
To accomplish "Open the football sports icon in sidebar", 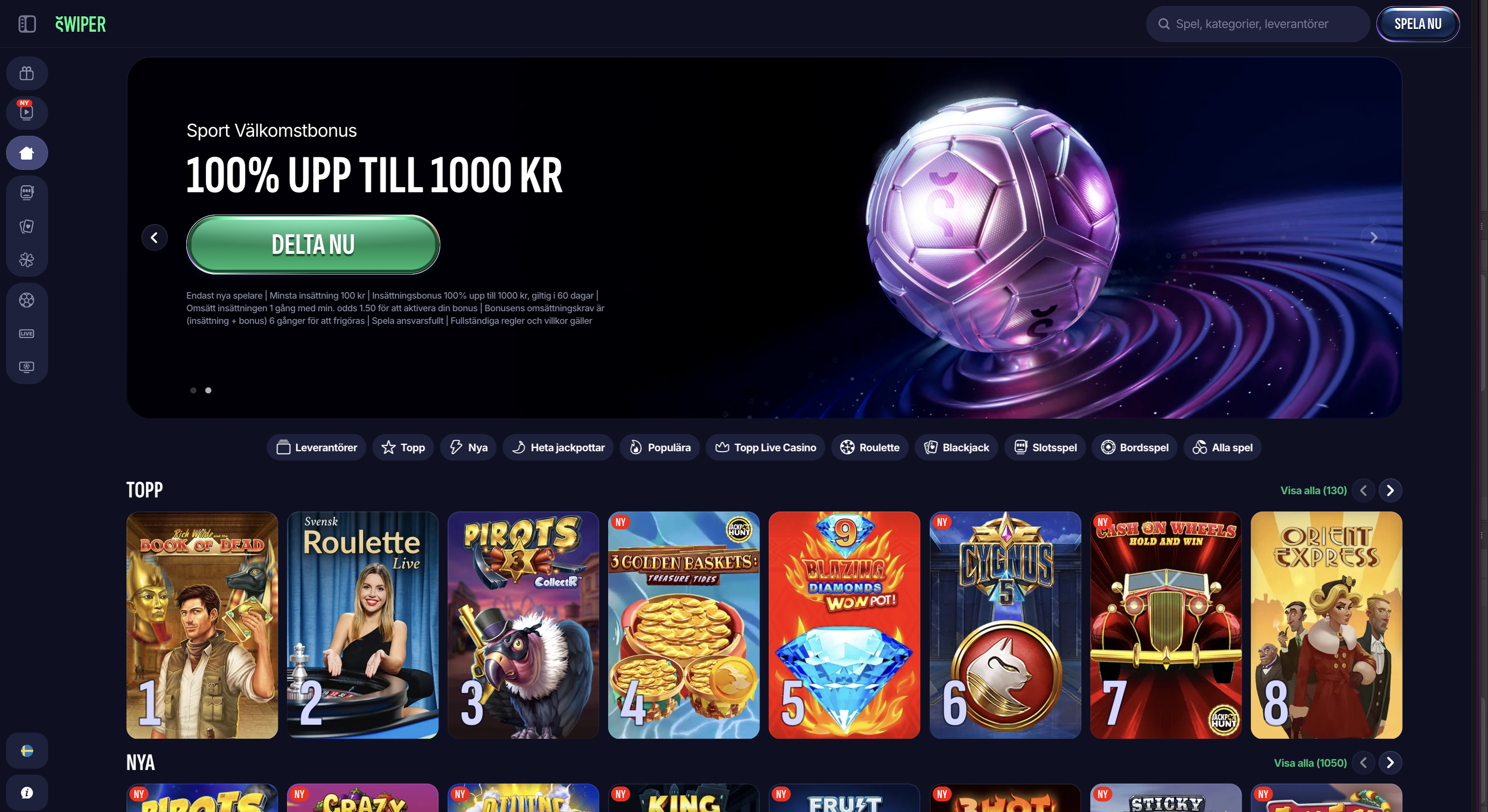I will [27, 300].
